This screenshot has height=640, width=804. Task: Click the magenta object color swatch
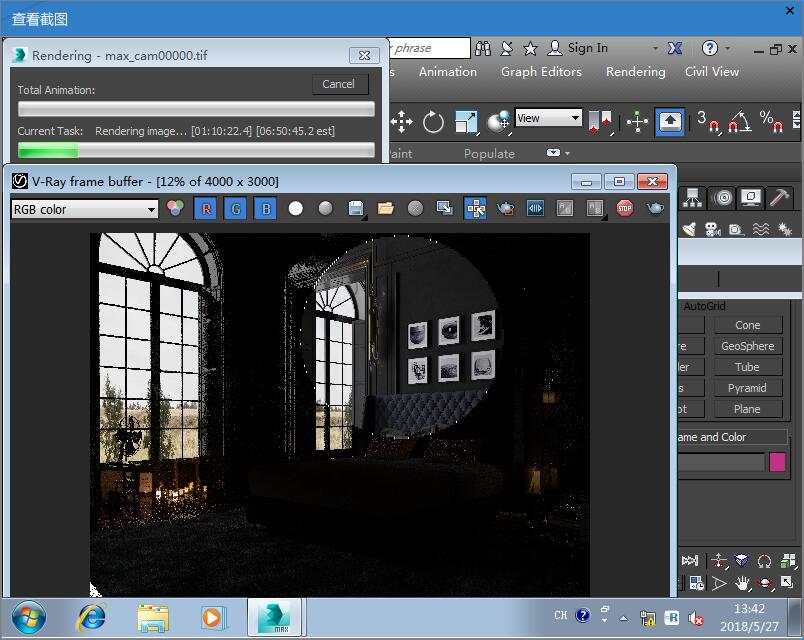pyautogui.click(x=777, y=462)
